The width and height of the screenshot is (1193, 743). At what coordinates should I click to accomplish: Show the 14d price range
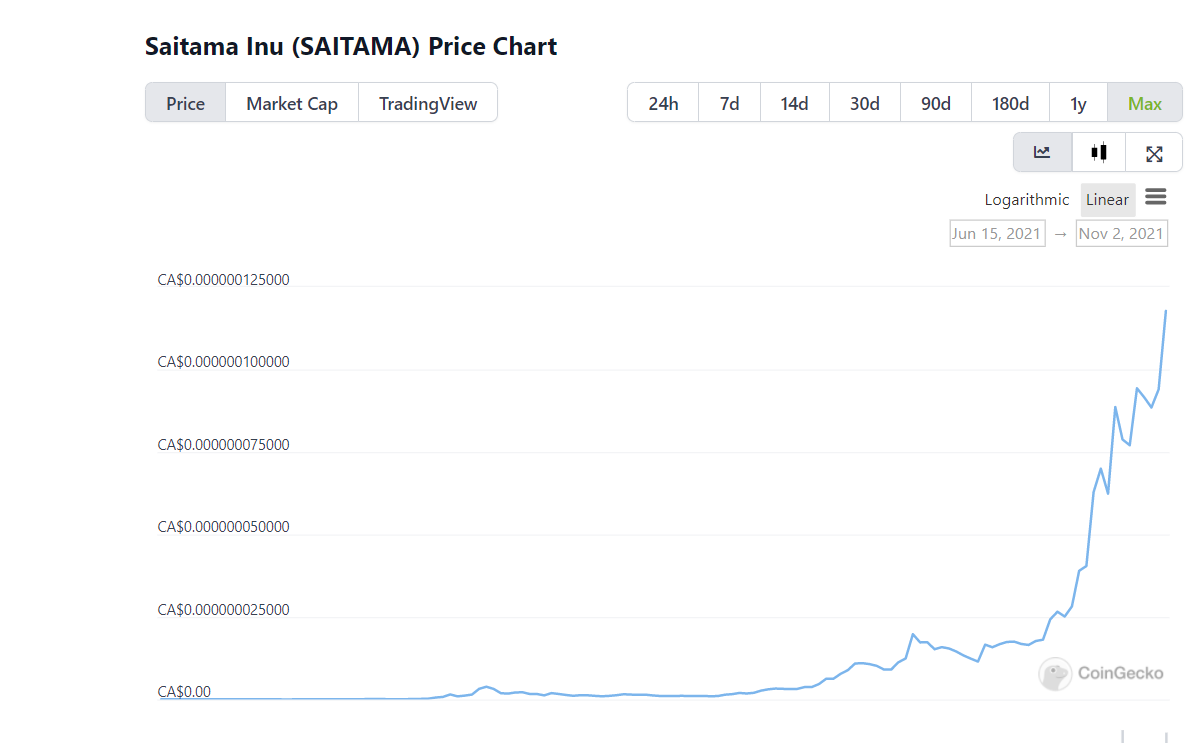pos(795,103)
